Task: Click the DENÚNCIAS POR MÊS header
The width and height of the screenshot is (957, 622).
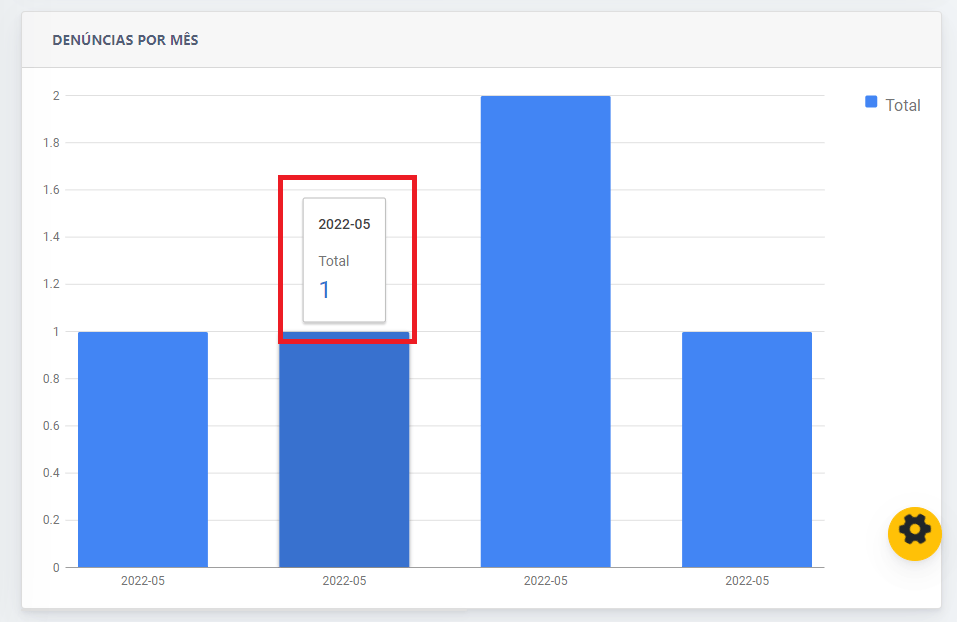Action: tap(124, 40)
